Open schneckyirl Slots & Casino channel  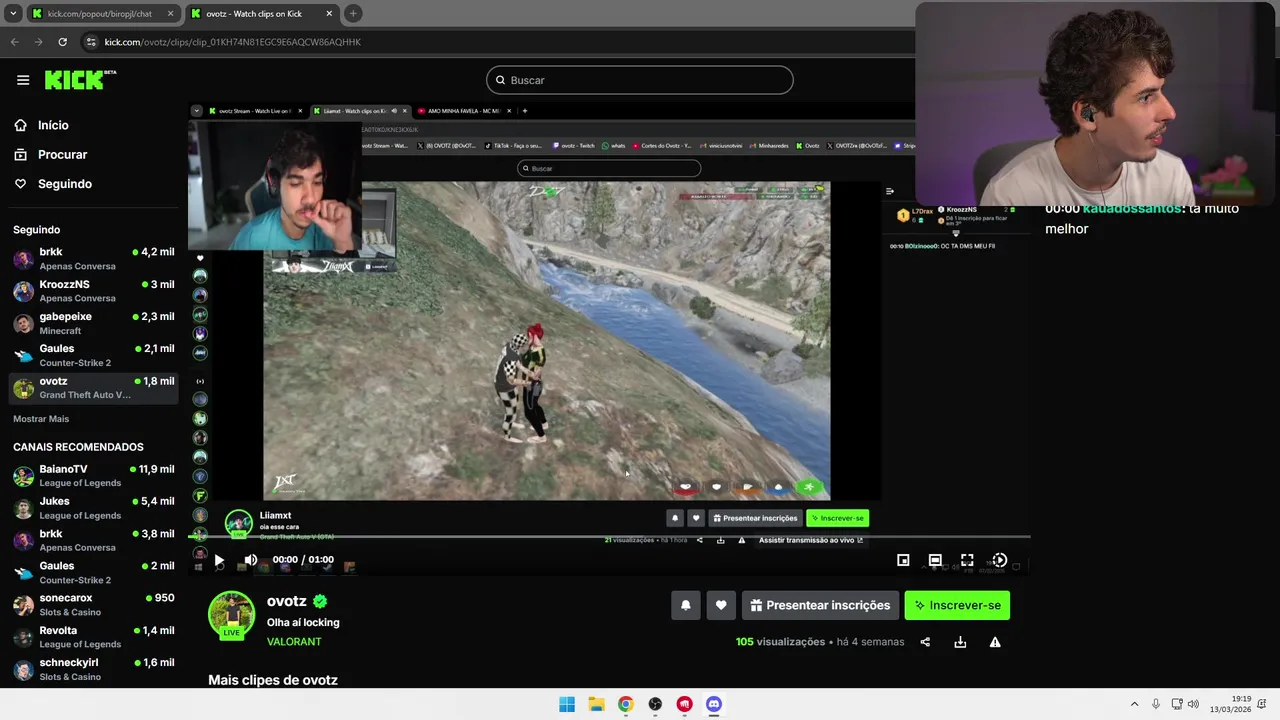pos(93,669)
